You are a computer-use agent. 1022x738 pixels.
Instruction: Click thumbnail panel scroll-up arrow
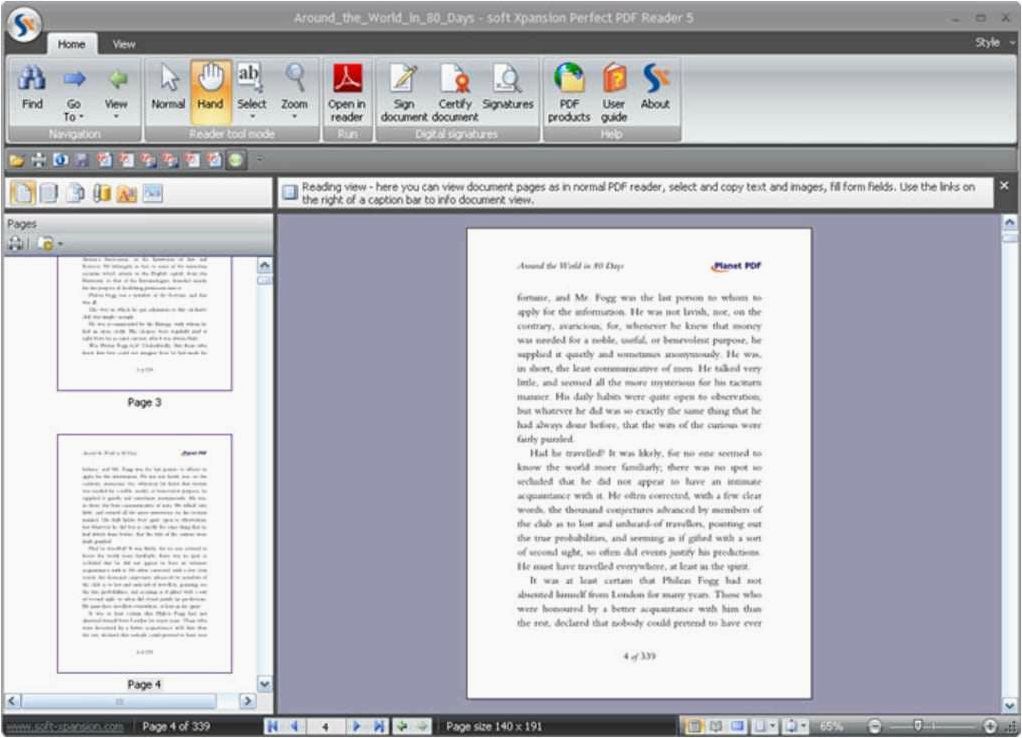click(x=264, y=265)
